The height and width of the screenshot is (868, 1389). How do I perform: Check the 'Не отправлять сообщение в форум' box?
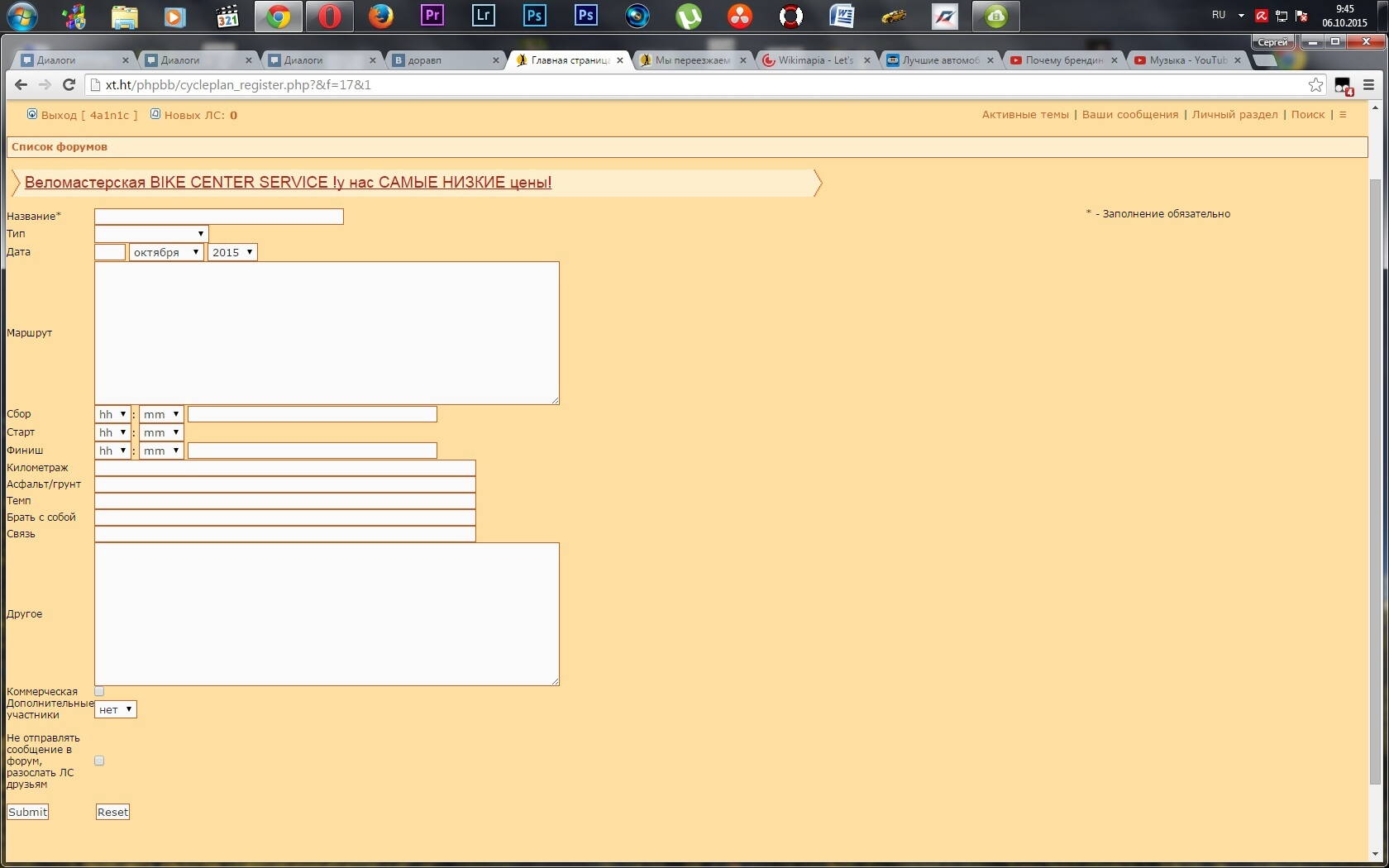99,761
